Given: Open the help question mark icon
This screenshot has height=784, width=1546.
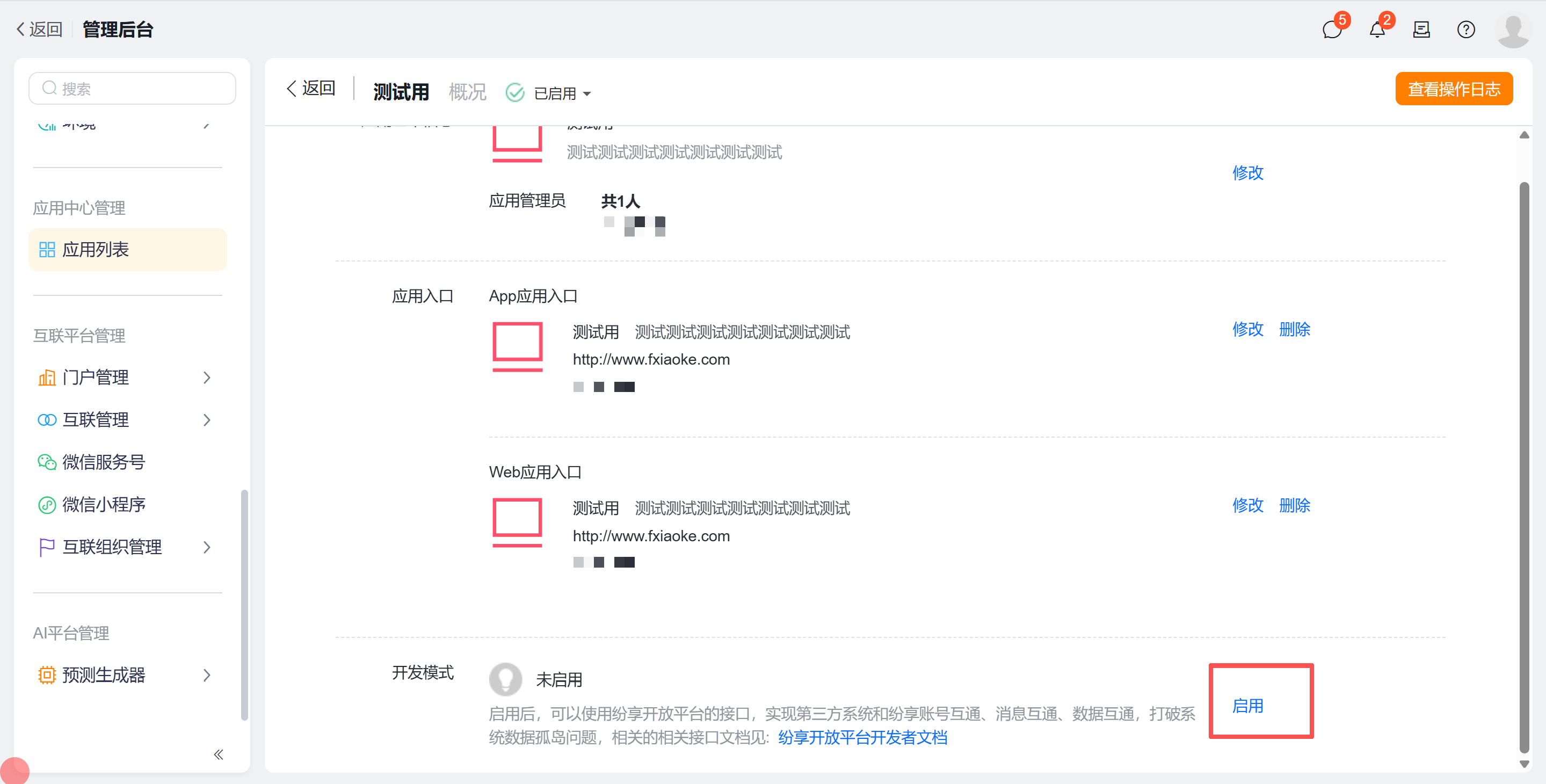Looking at the screenshot, I should pos(1465,30).
